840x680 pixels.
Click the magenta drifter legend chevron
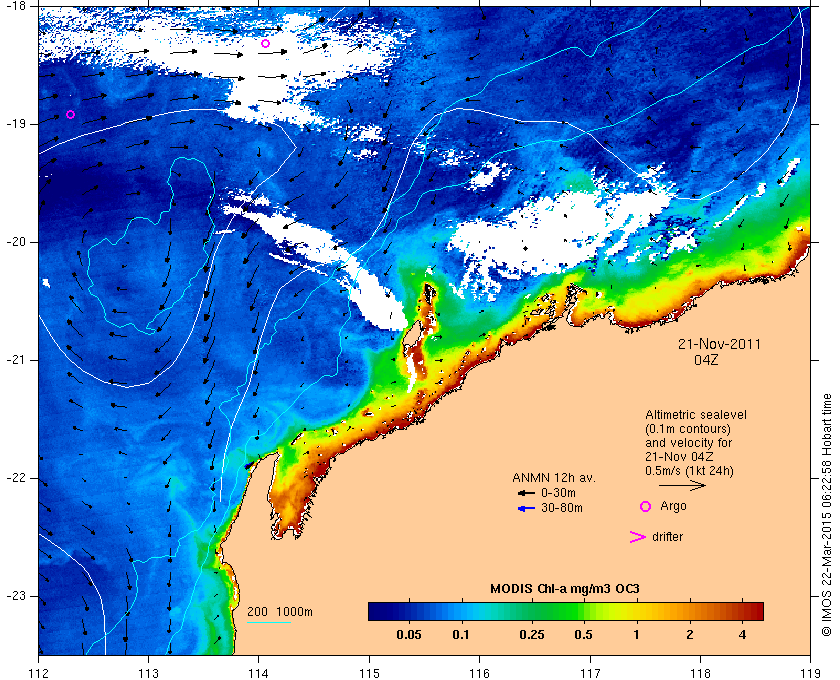coord(638,537)
